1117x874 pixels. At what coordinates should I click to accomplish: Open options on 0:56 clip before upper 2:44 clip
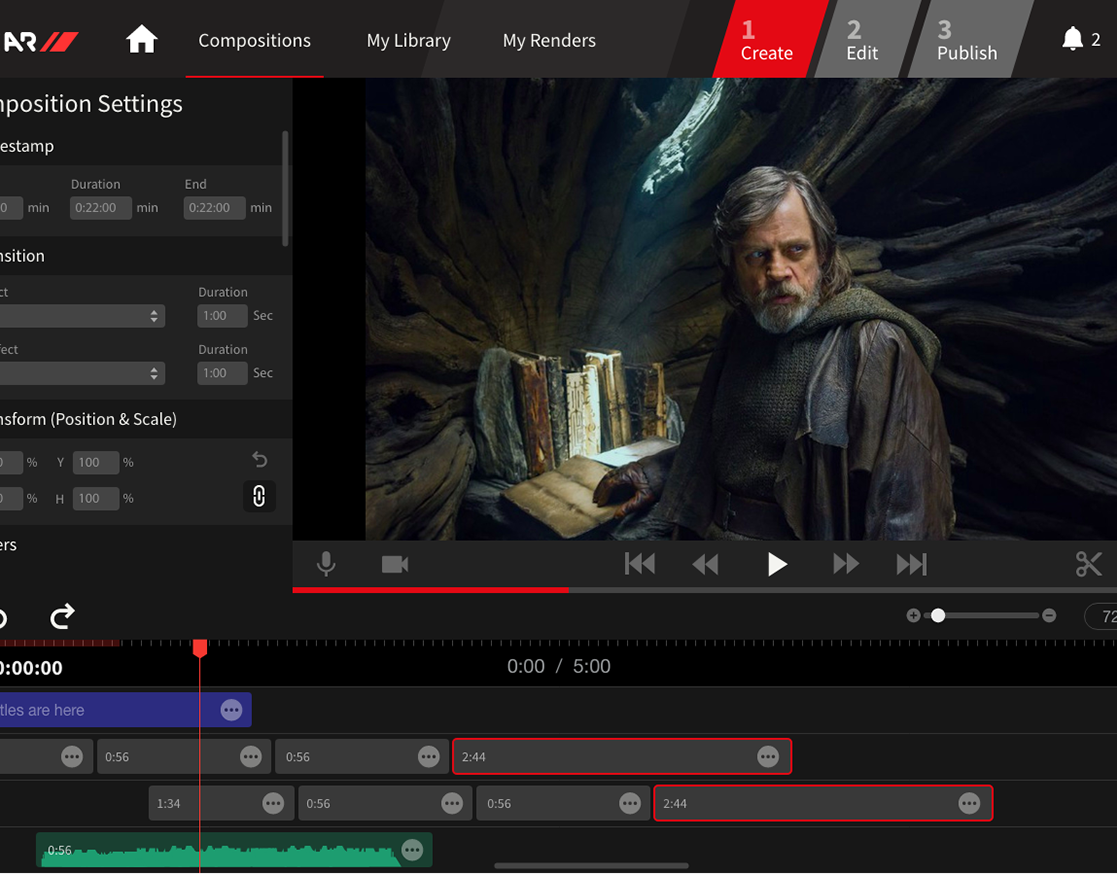(428, 756)
